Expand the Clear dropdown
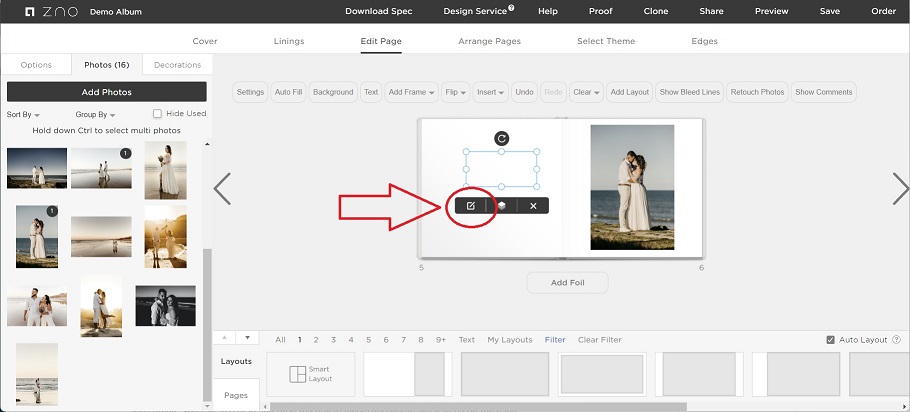910x412 pixels. coord(586,92)
